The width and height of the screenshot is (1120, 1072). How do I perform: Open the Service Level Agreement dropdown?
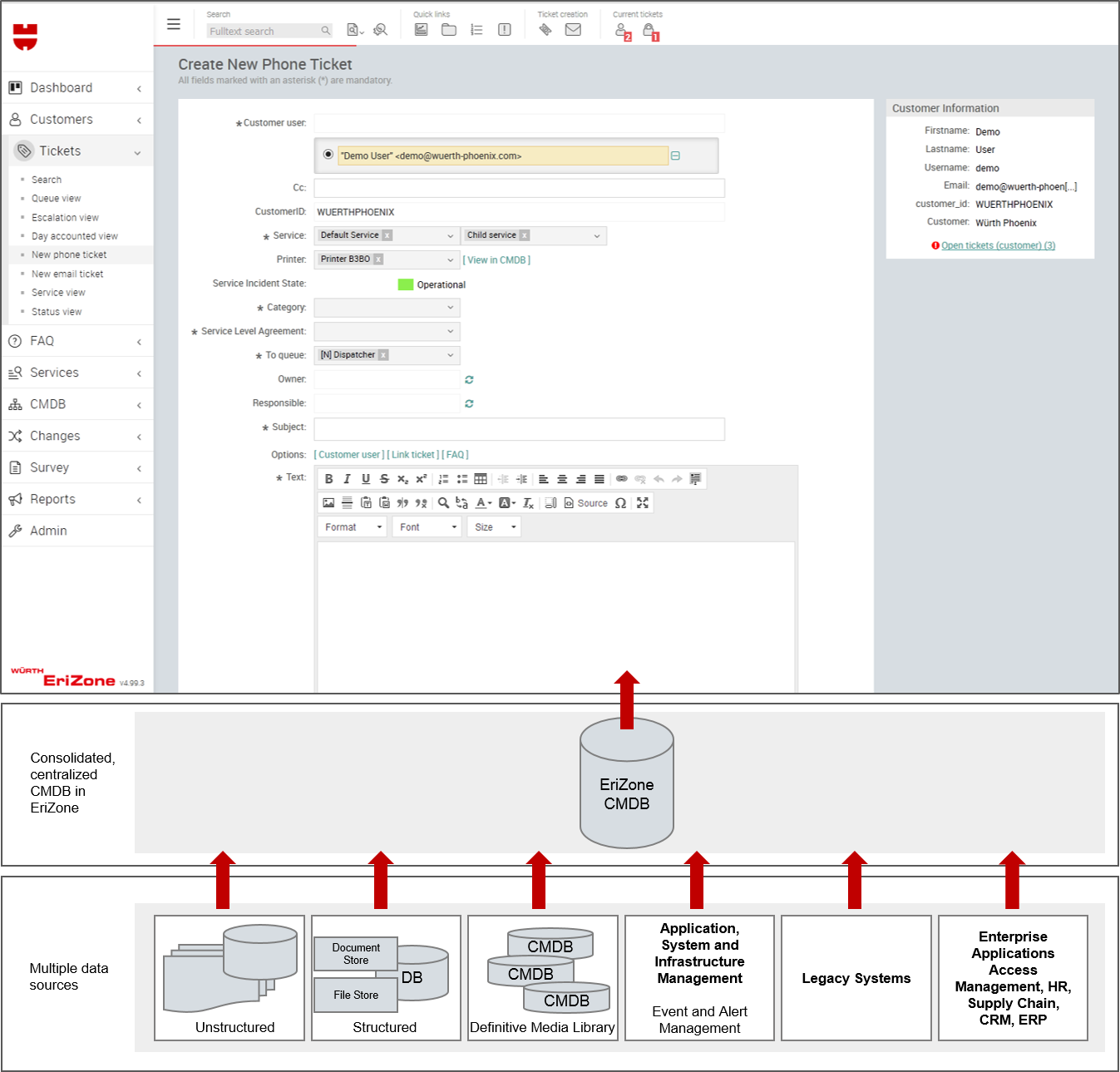coord(387,332)
